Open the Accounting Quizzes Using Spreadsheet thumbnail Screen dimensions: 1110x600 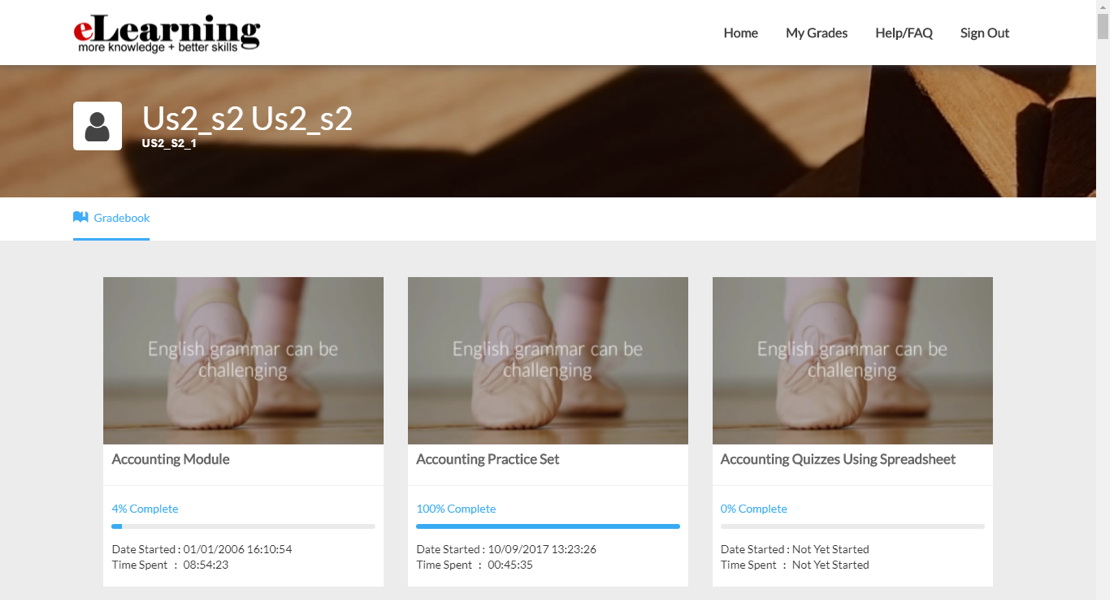tap(851, 360)
